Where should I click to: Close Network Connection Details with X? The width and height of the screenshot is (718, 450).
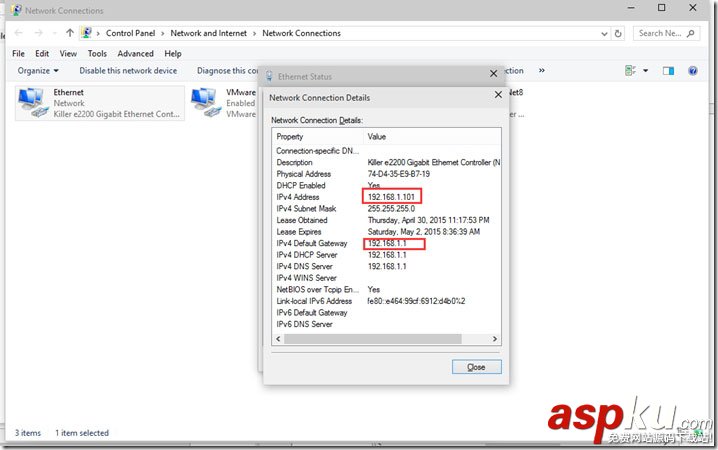click(498, 95)
